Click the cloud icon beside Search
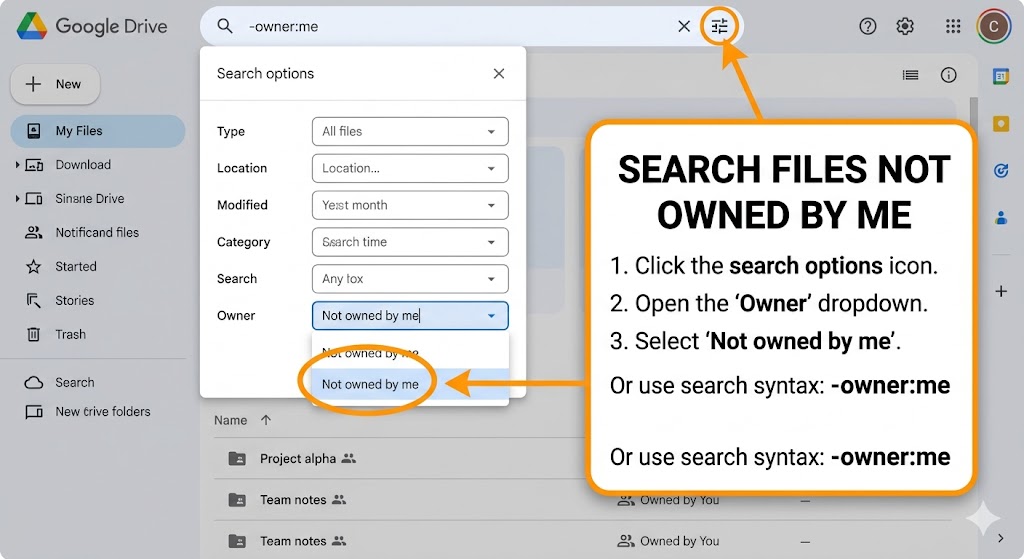 33,383
